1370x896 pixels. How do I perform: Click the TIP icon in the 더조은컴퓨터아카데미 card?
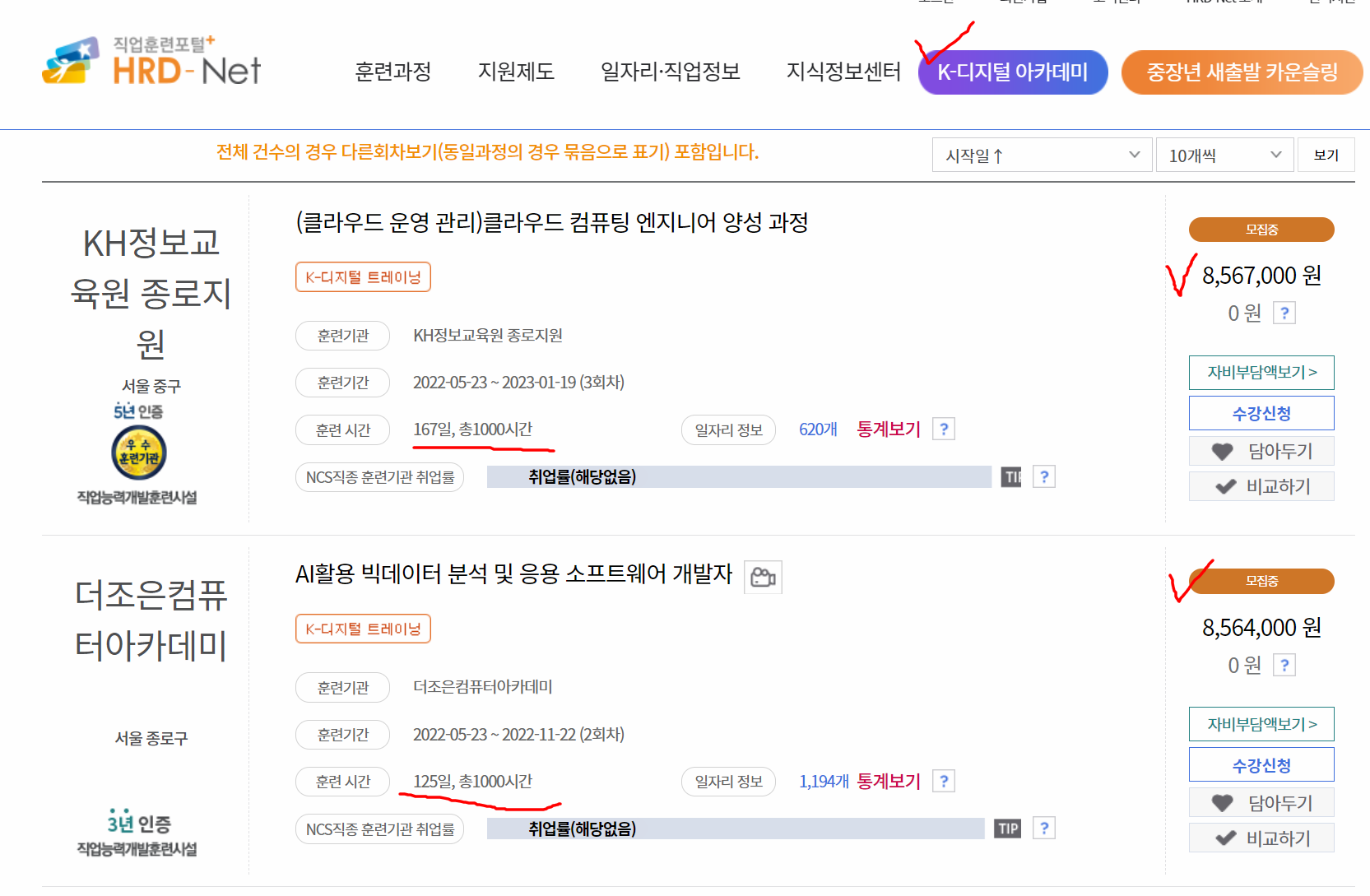[x=1008, y=829]
